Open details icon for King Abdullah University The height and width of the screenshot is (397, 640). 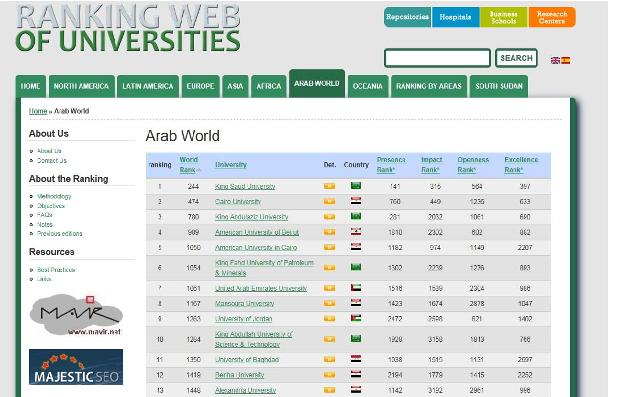[x=329, y=339]
